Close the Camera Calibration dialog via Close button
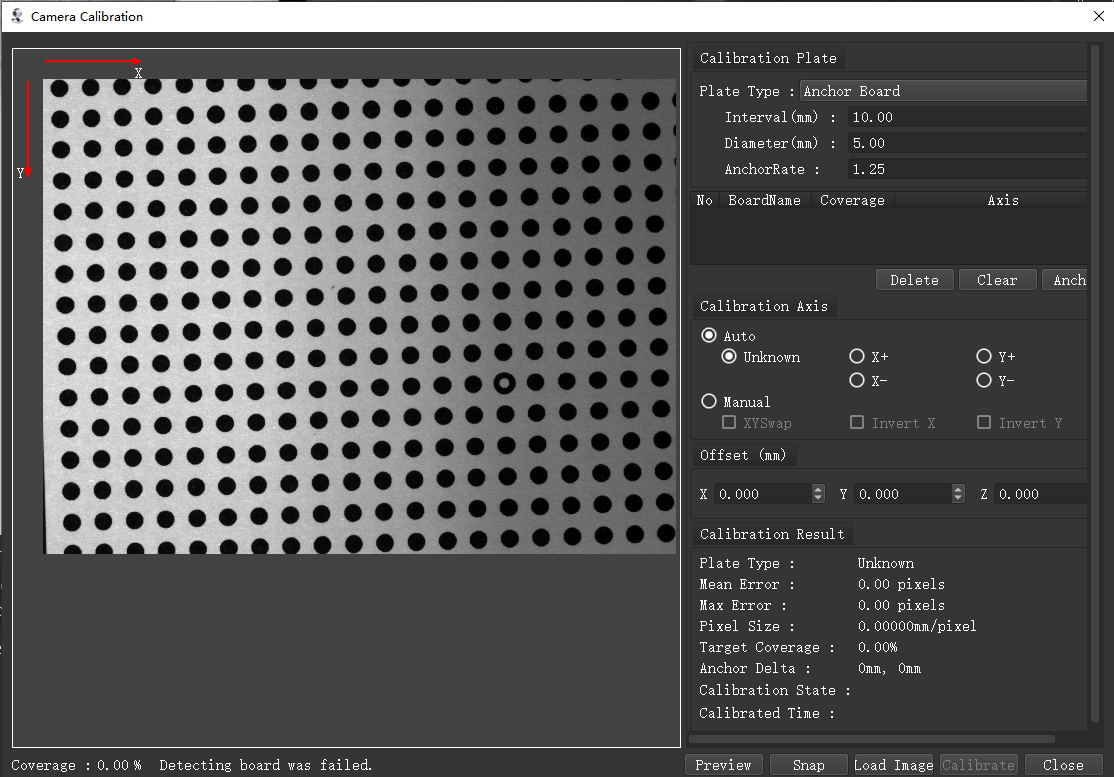This screenshot has height=777, width=1114. click(1062, 765)
